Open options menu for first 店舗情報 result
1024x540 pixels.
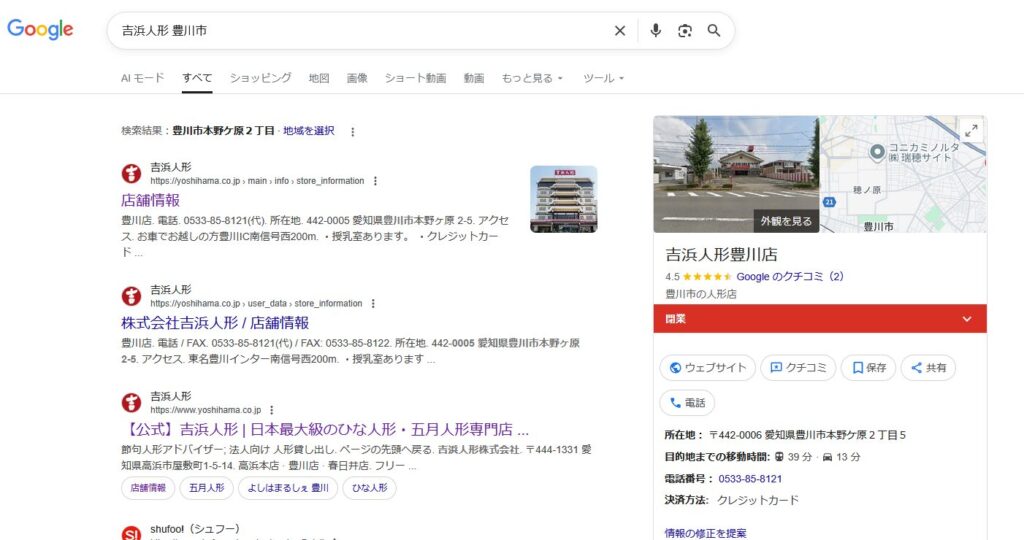375,181
